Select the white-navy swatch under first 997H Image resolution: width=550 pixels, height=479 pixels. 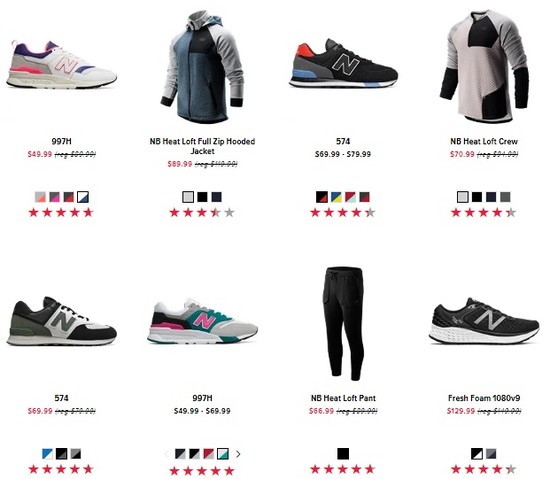[83, 197]
